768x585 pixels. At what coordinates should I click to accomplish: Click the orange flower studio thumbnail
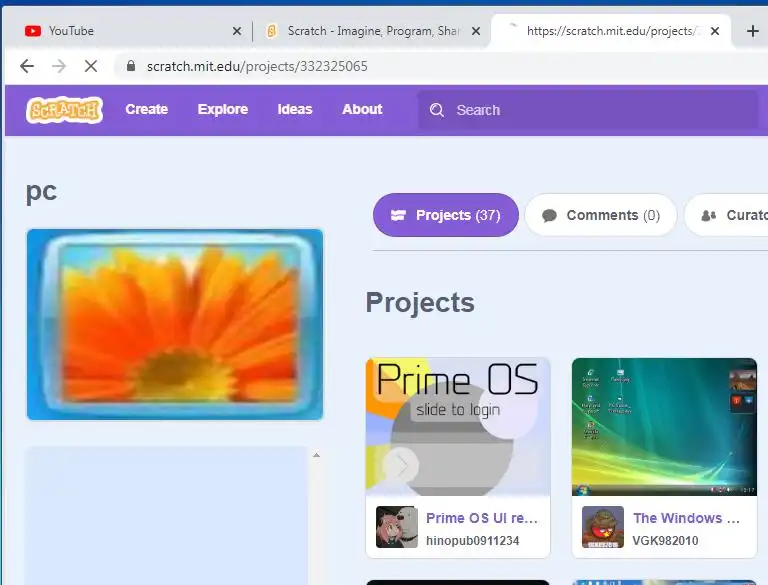click(x=175, y=324)
